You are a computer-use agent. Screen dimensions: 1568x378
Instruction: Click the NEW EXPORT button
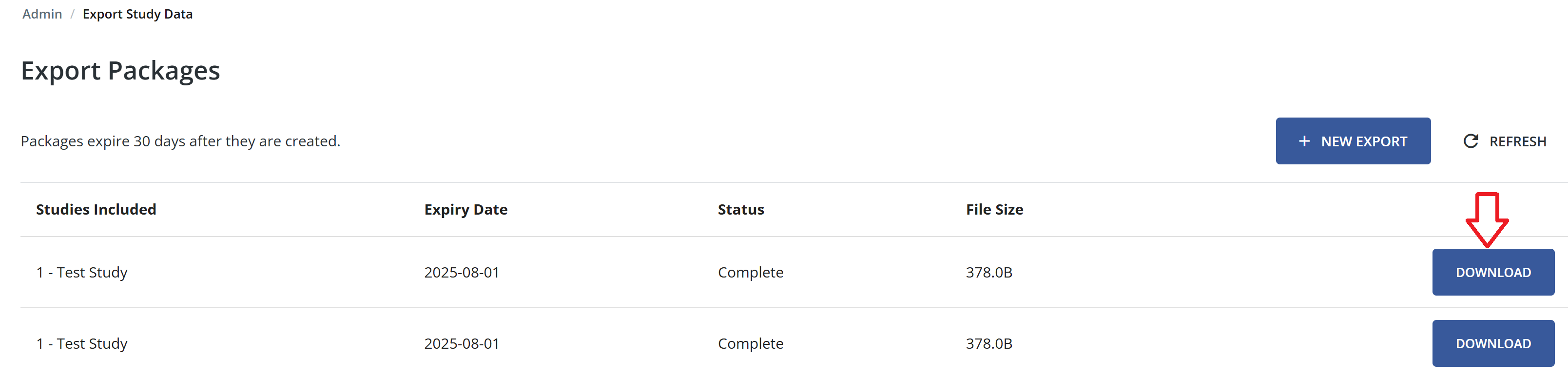1354,140
